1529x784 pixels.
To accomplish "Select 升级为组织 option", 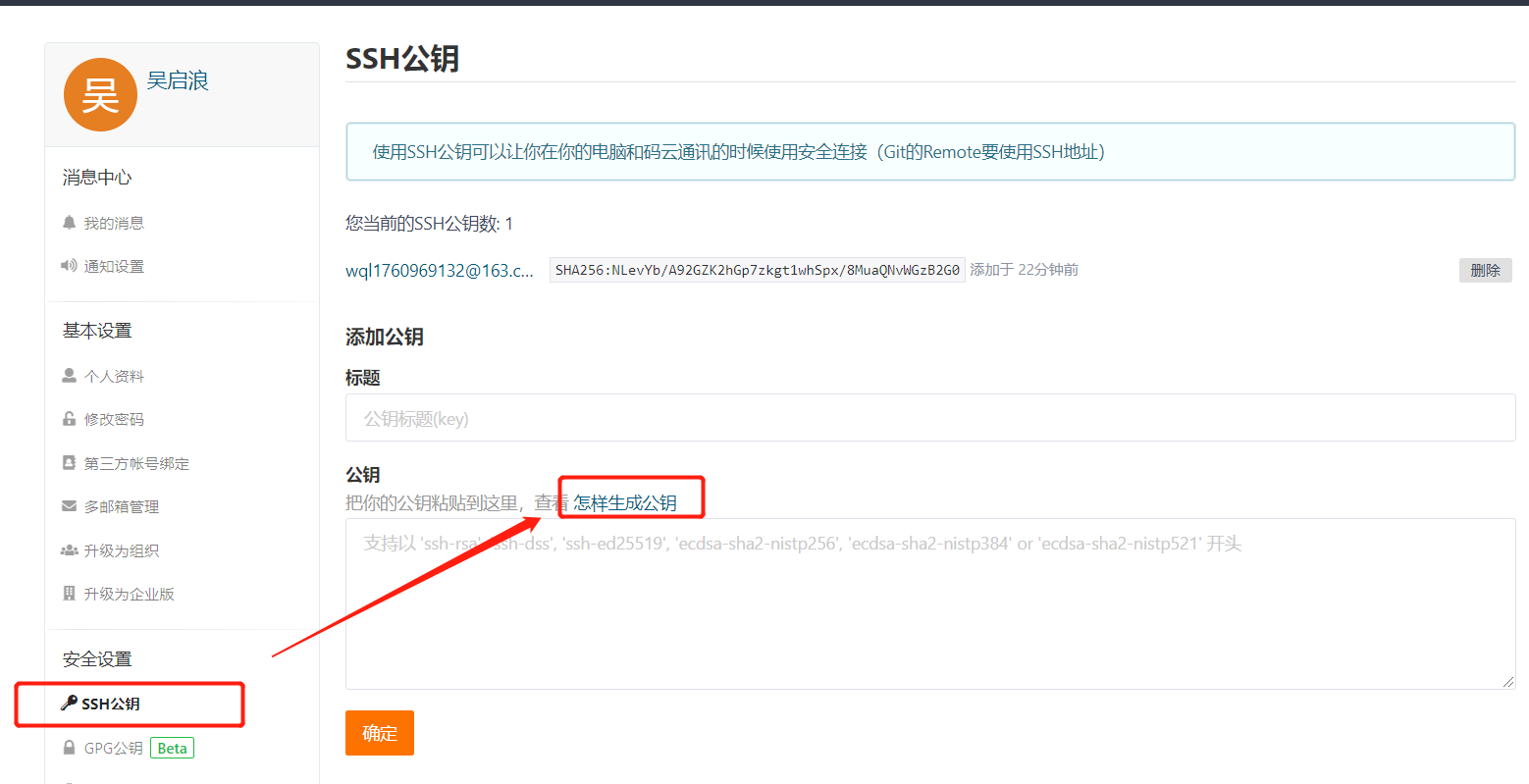I will click(122, 551).
